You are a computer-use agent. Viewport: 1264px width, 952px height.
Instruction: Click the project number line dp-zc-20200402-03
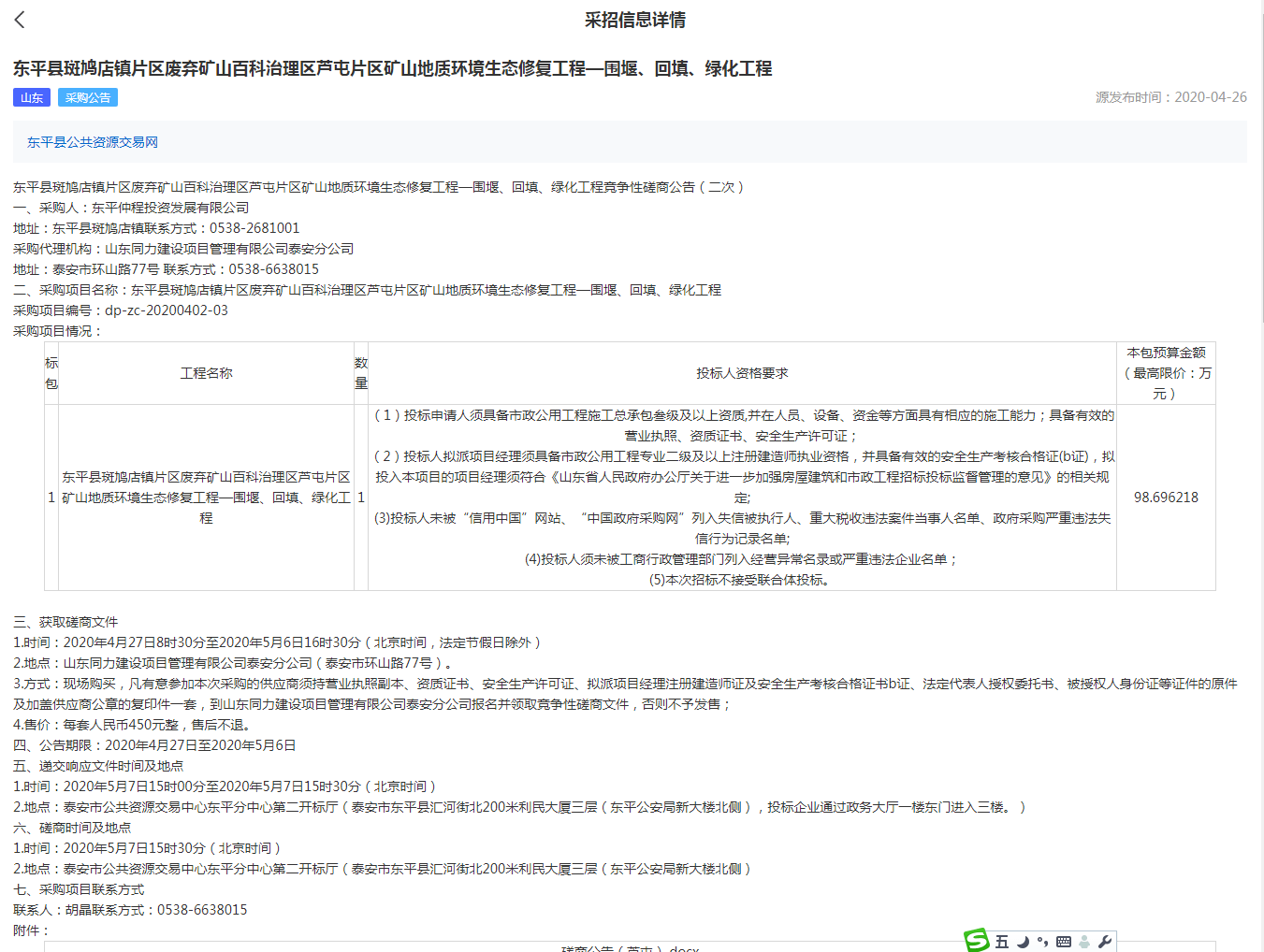point(121,310)
